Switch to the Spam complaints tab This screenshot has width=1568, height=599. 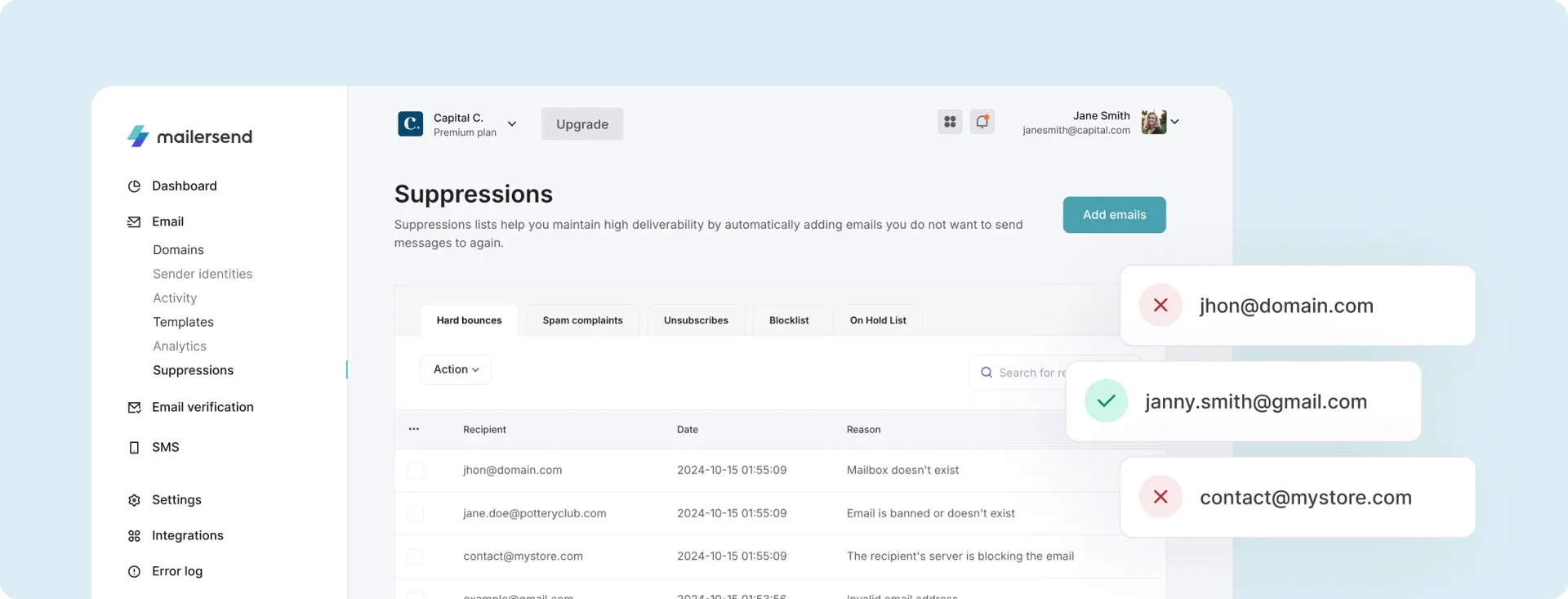(x=583, y=320)
